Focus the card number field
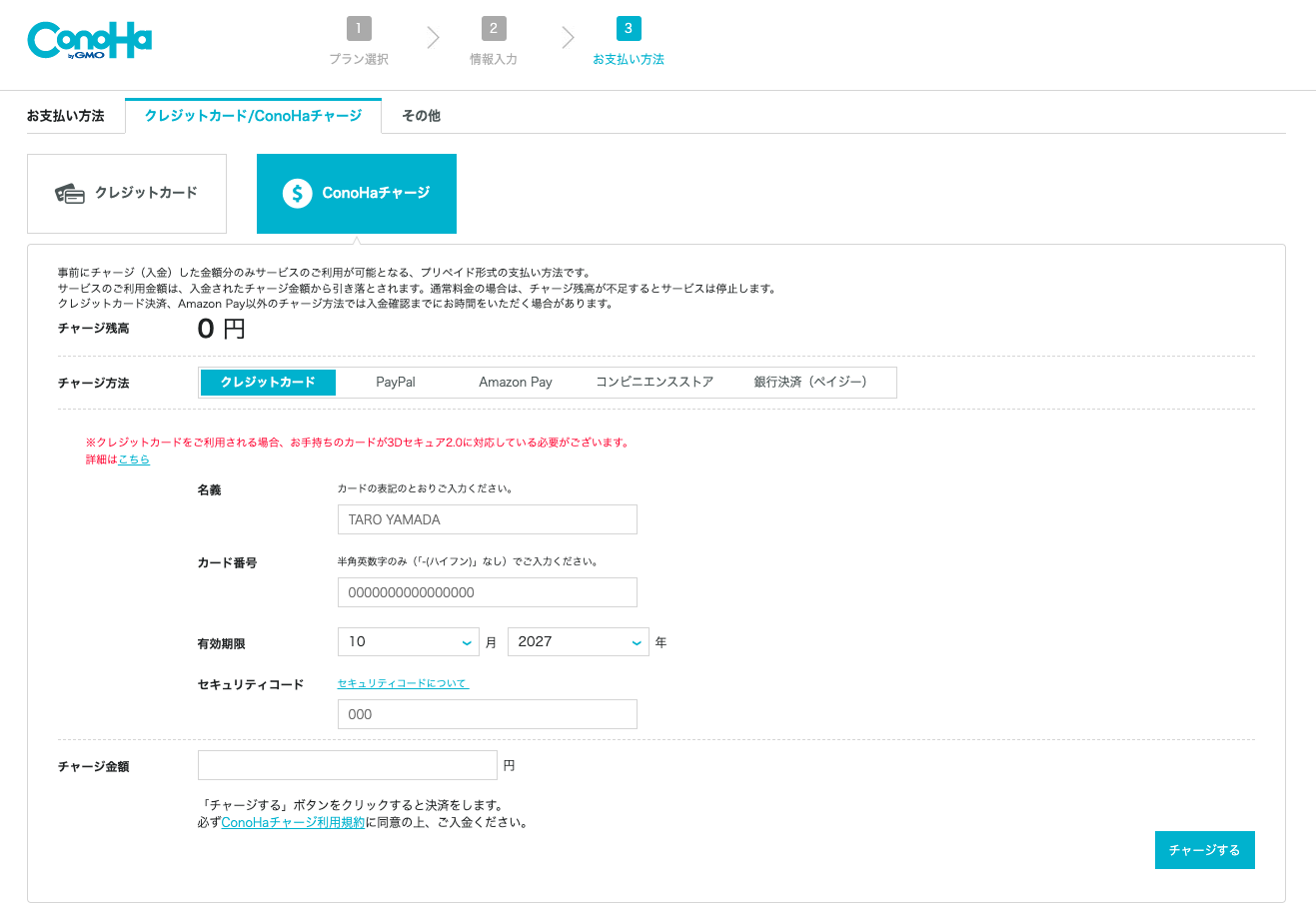1316x911 pixels. 488,592
